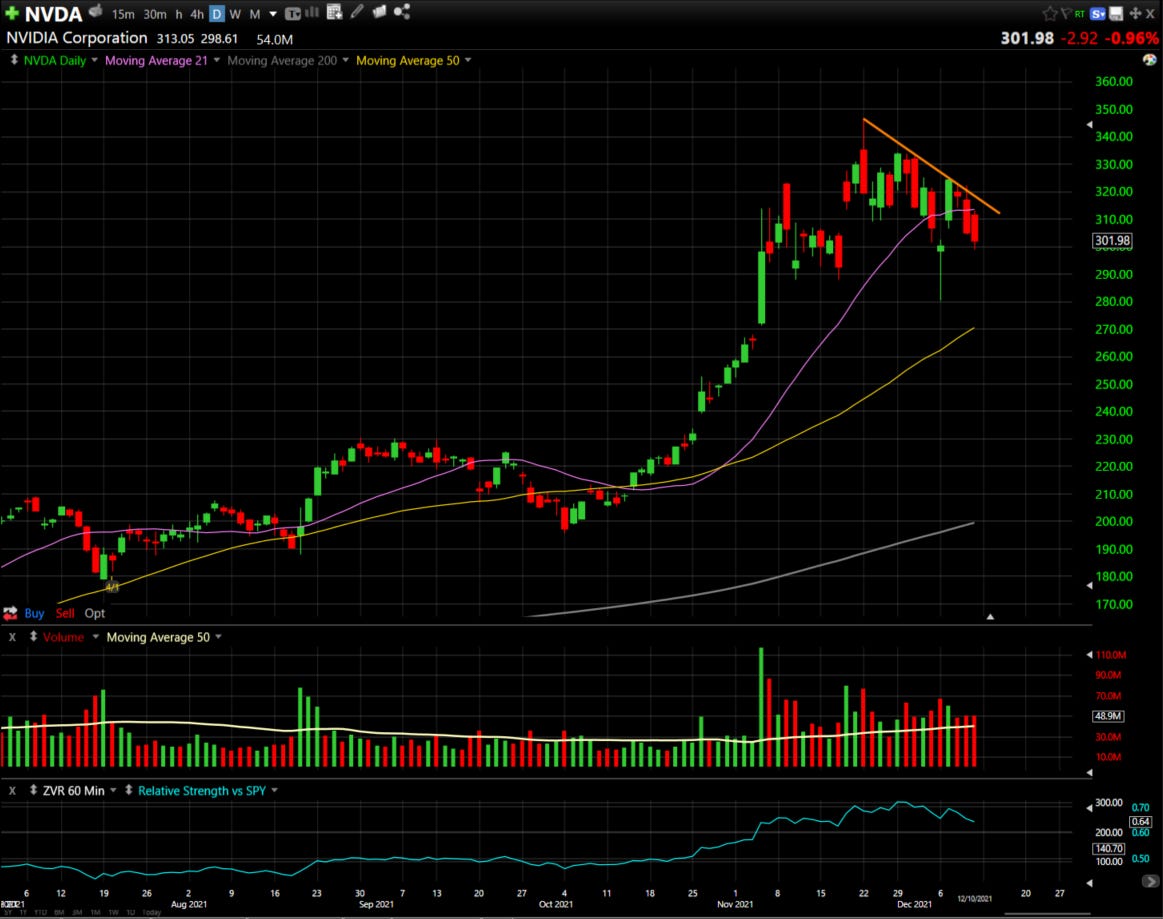The width and height of the screenshot is (1163, 919).
Task: Click the 54.0M volume readout in header
Action: pyautogui.click(x=274, y=39)
